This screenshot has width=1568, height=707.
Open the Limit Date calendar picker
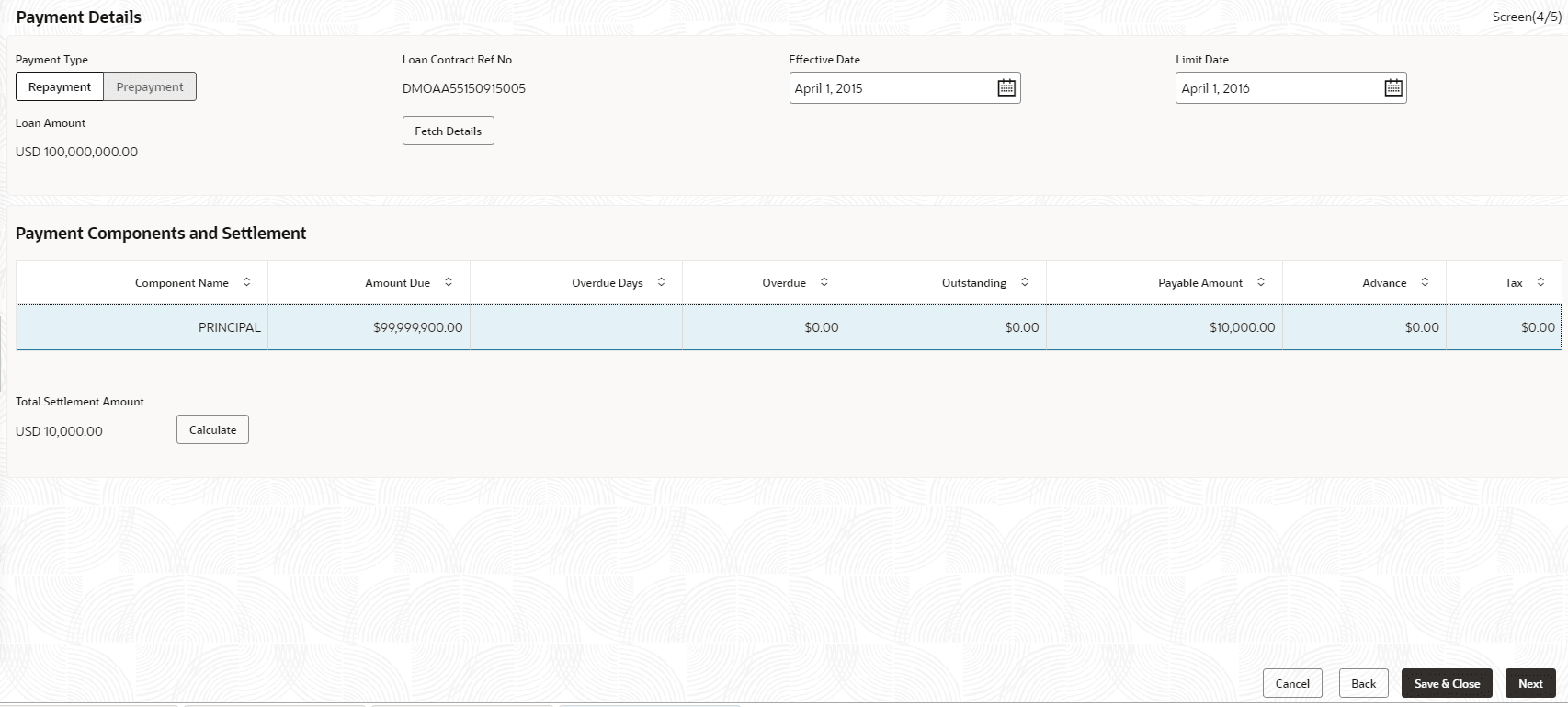click(1393, 88)
